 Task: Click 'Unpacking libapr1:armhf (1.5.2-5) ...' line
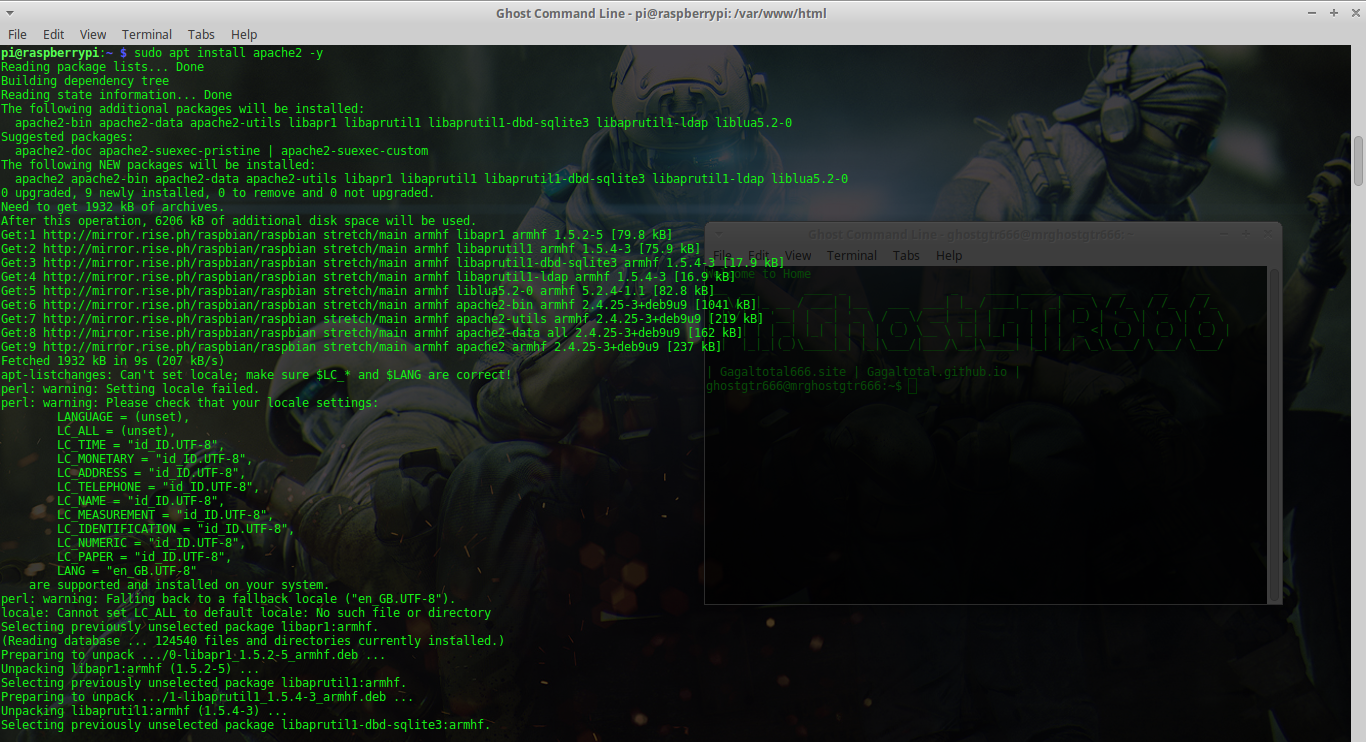tap(130, 669)
